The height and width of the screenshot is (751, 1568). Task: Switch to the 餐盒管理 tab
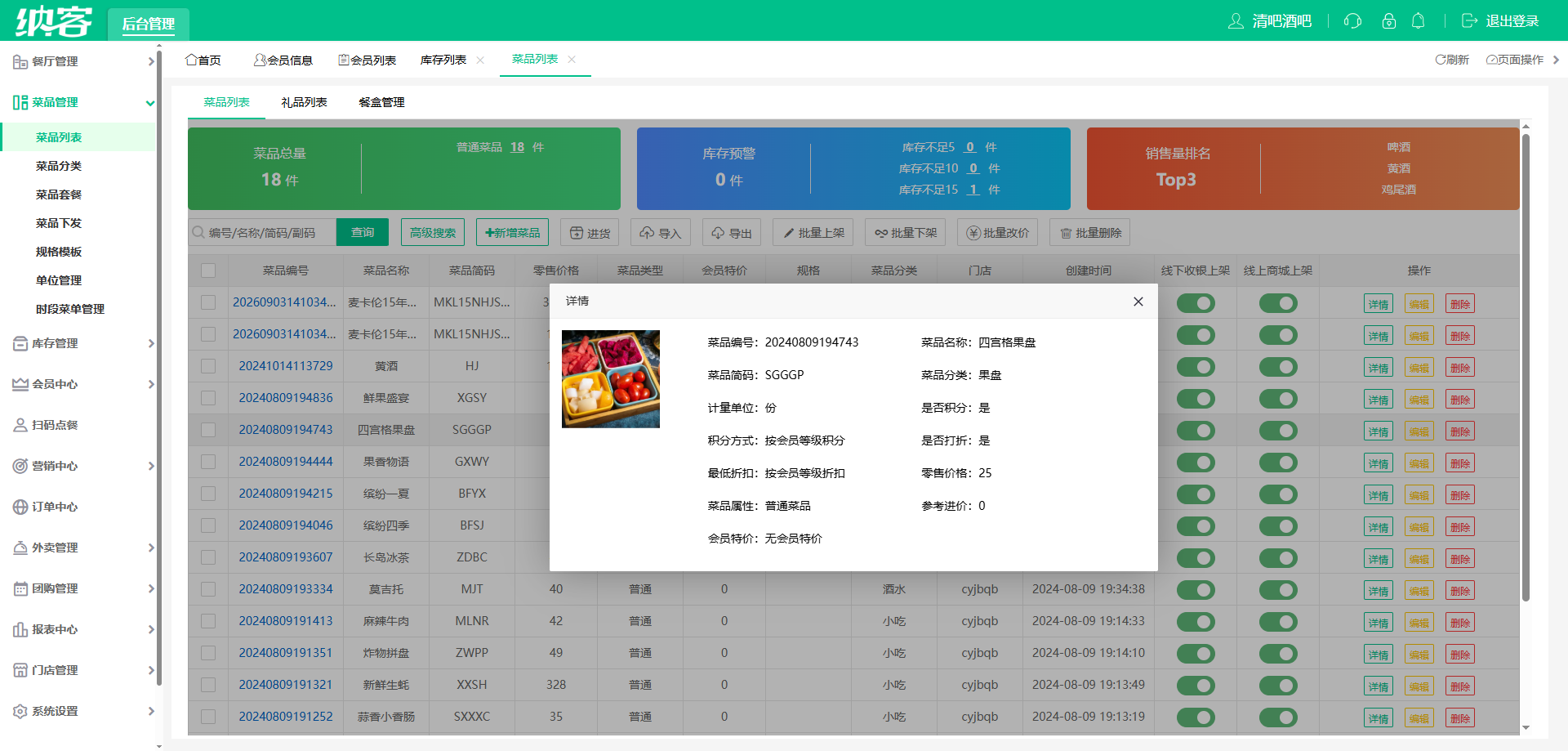point(381,102)
